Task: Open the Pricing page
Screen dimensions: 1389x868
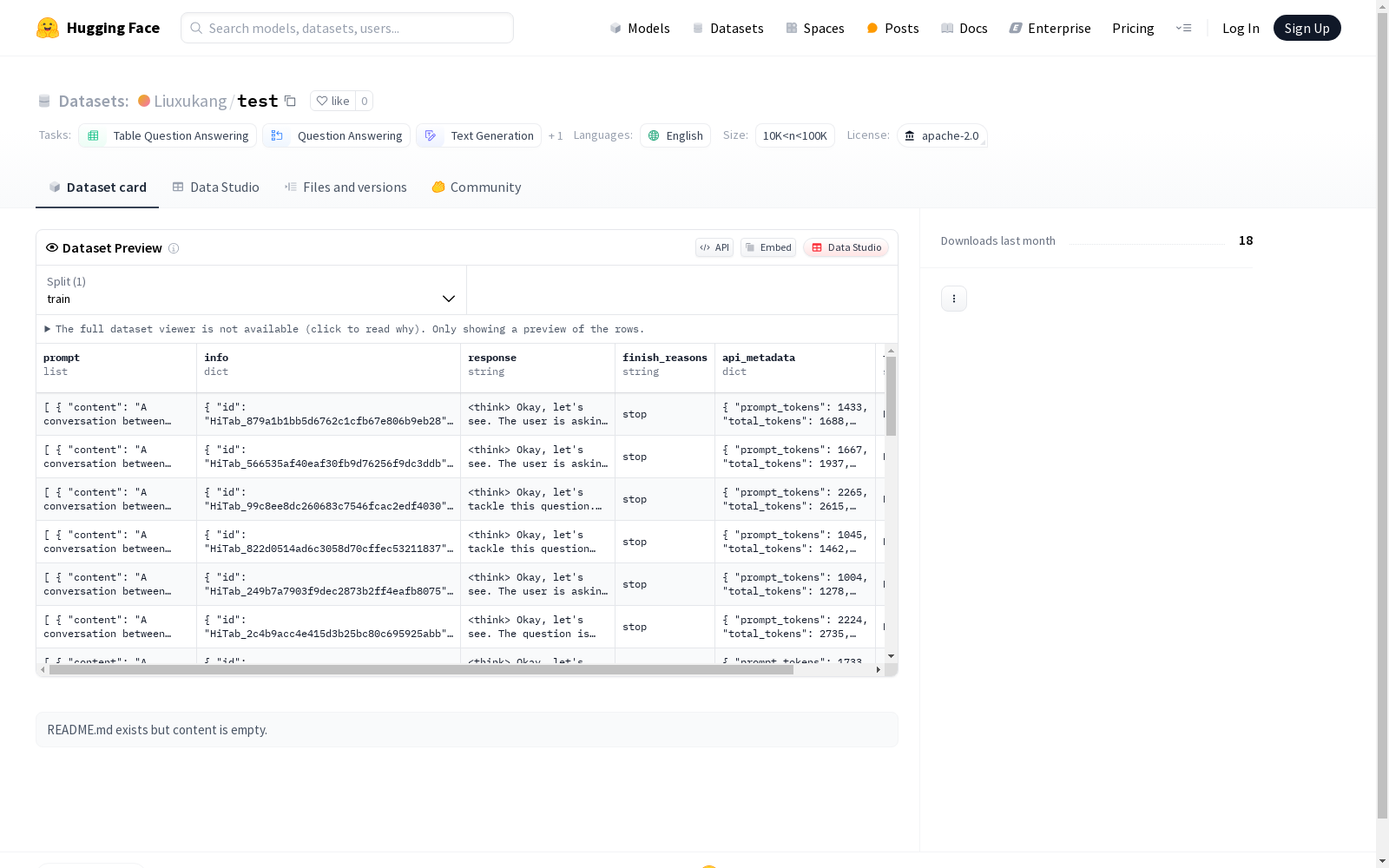Action: tap(1133, 28)
